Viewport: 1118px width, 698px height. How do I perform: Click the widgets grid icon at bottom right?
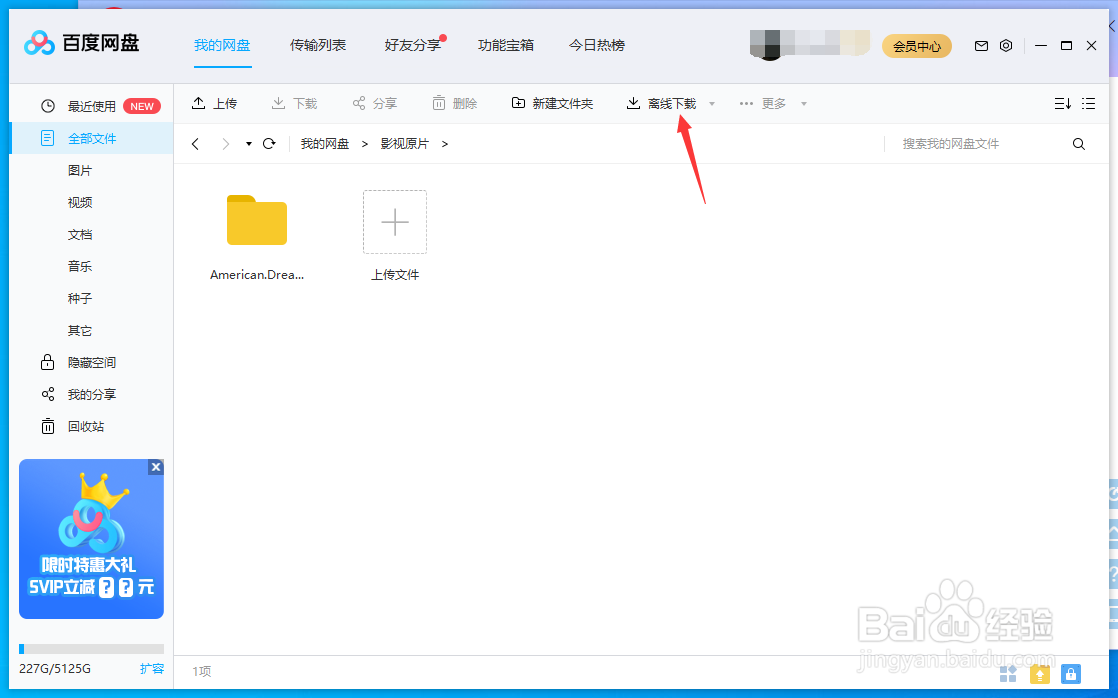pyautogui.click(x=1008, y=674)
